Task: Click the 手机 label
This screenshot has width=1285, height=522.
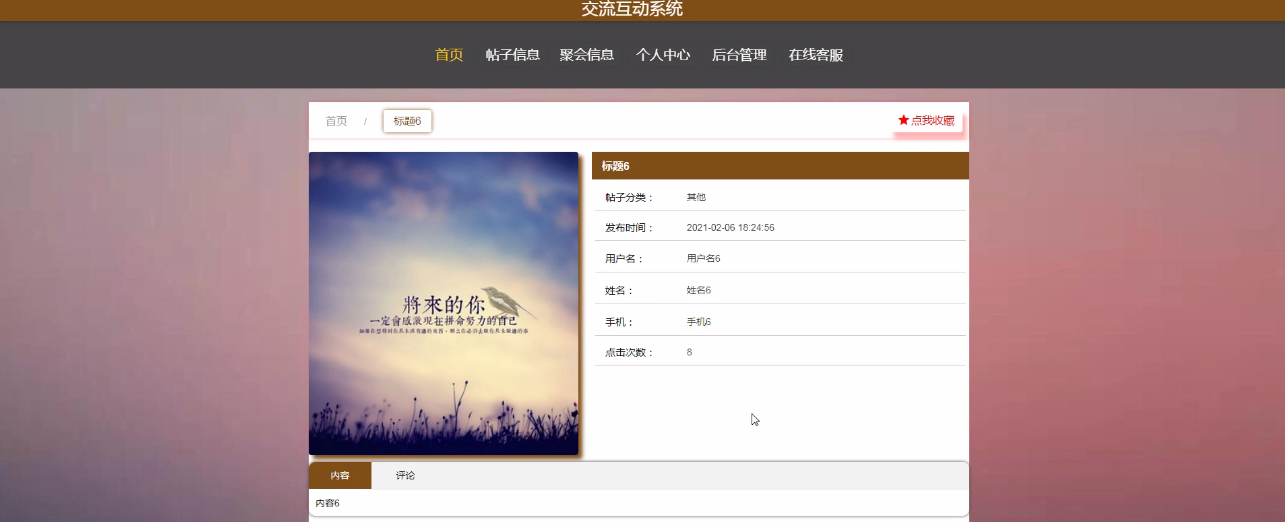Action: 620,323
